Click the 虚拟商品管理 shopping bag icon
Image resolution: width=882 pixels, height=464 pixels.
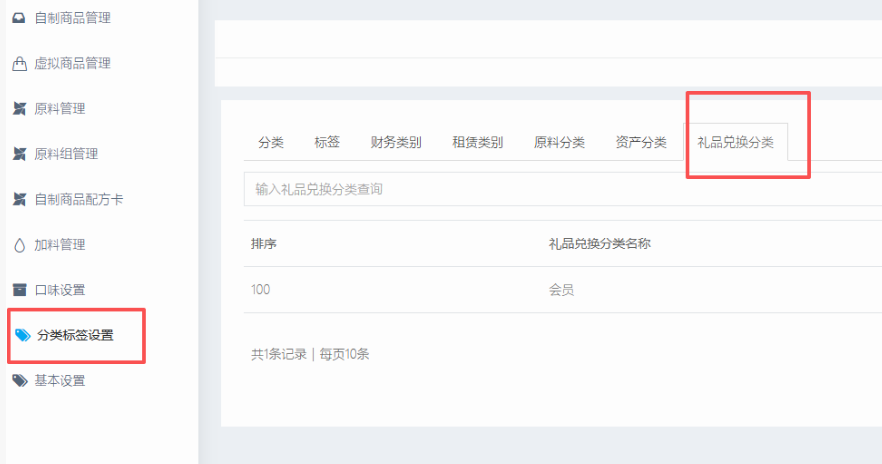[x=19, y=64]
